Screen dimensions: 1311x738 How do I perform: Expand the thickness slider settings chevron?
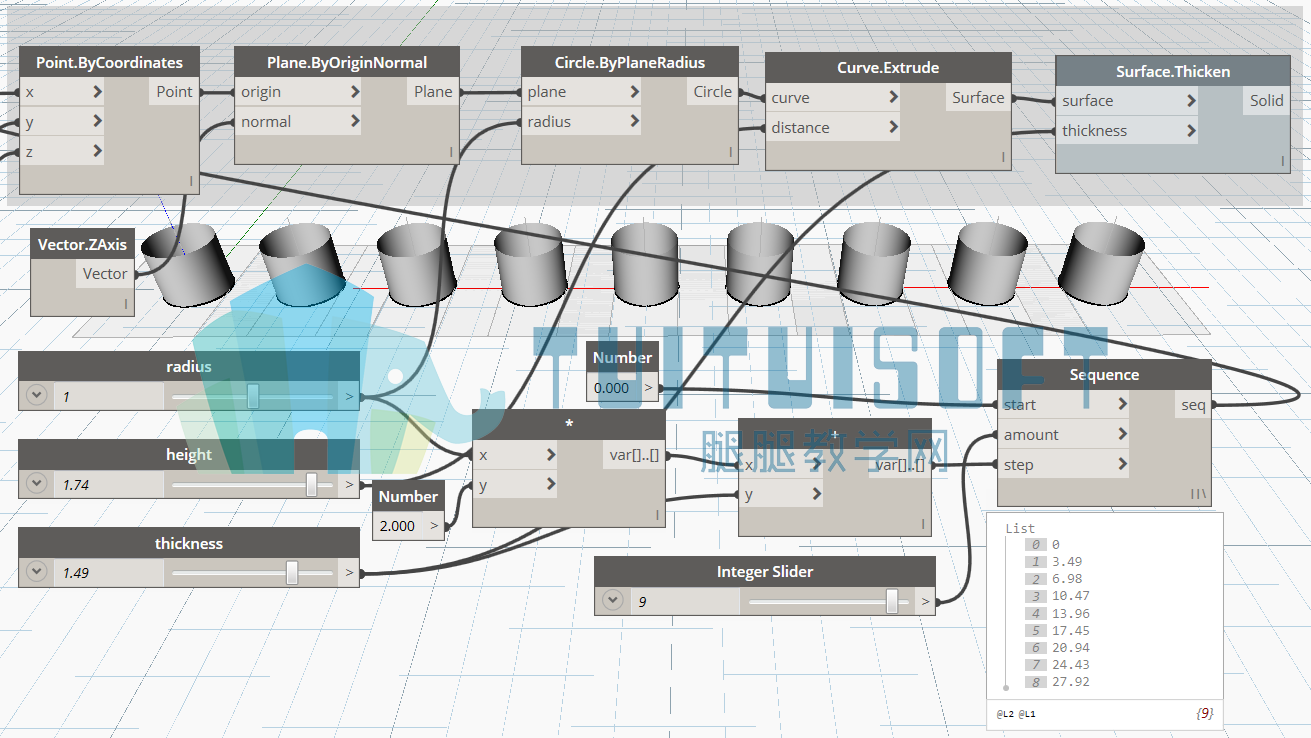(x=37, y=573)
